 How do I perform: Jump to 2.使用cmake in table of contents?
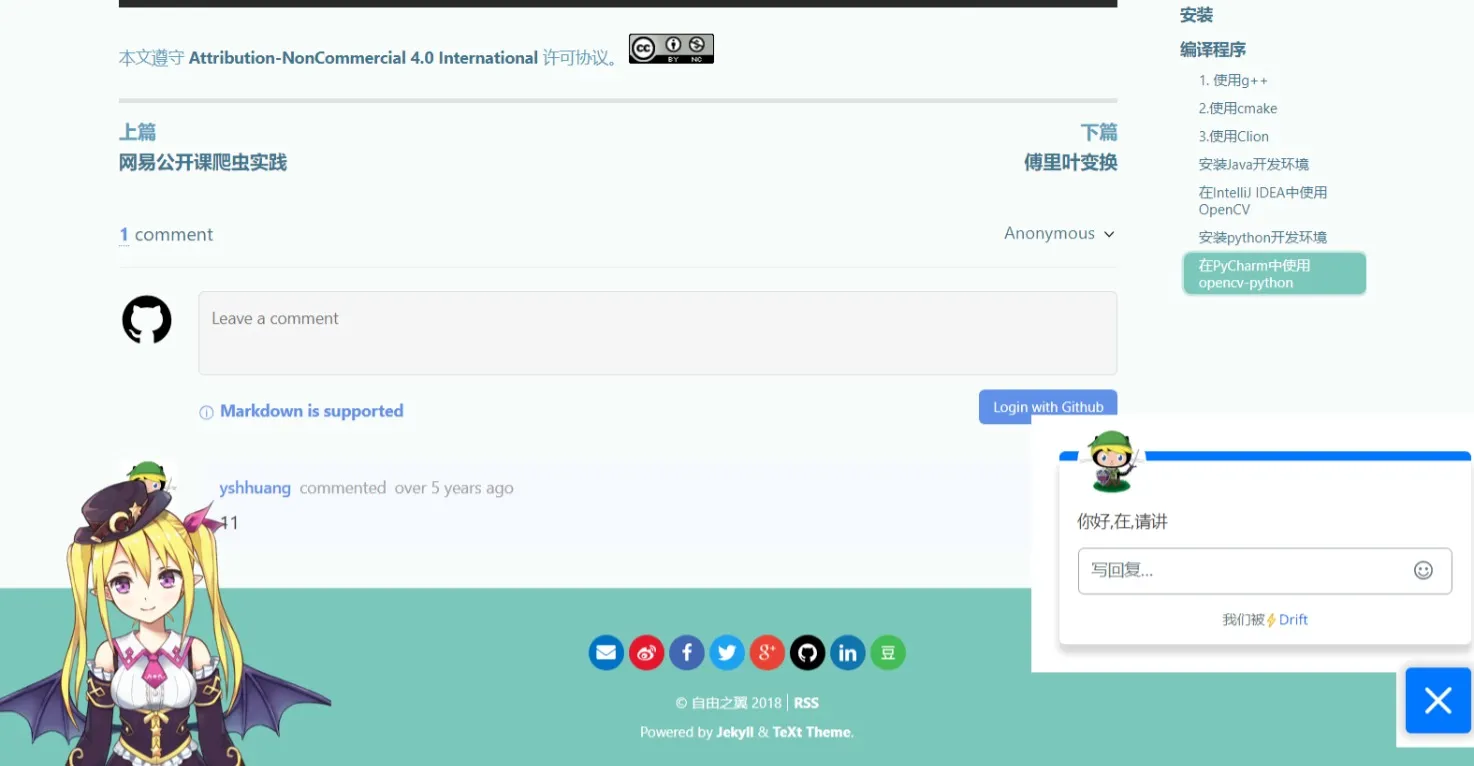click(x=1238, y=109)
